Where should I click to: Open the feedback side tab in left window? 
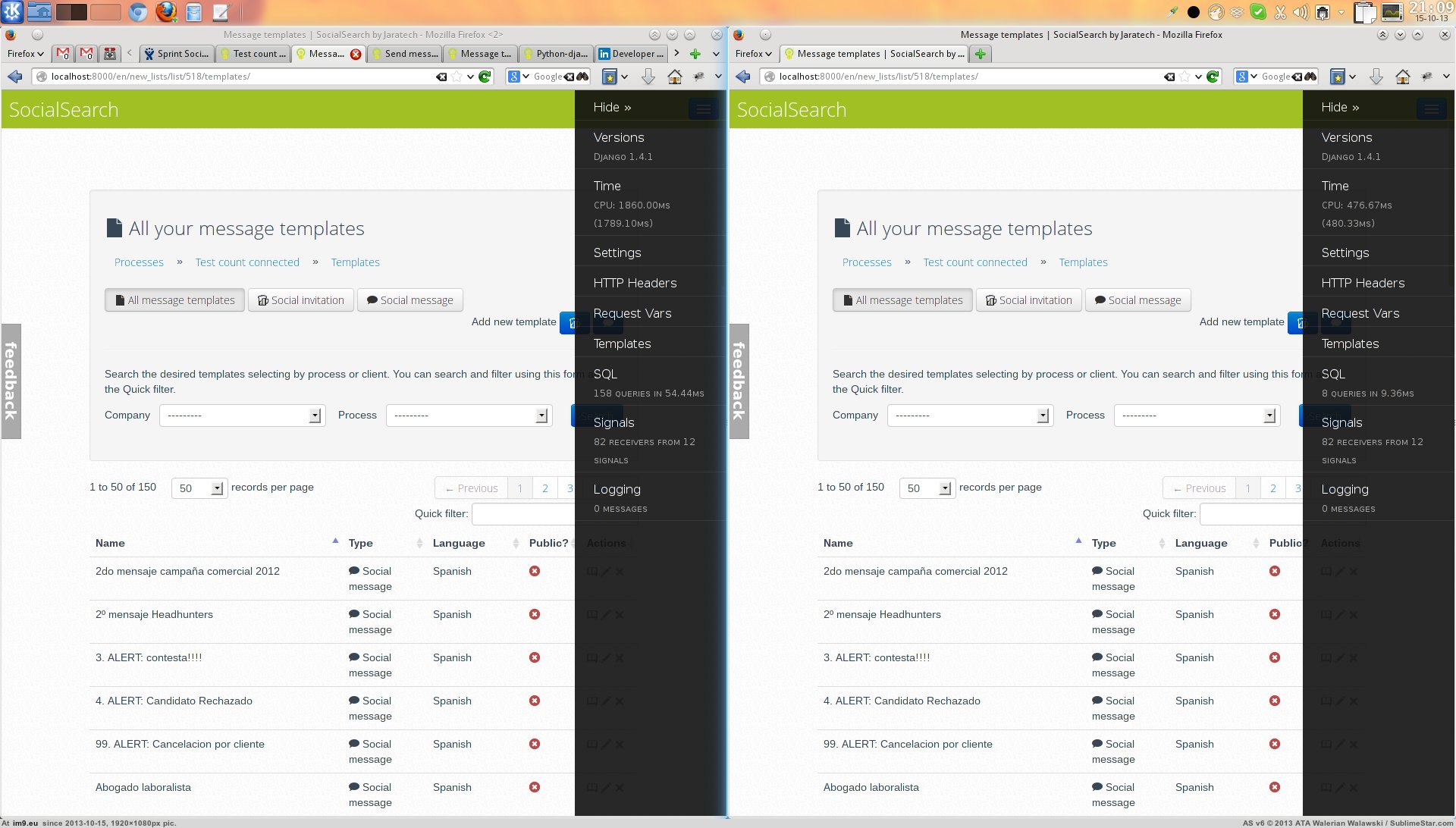click(11, 381)
